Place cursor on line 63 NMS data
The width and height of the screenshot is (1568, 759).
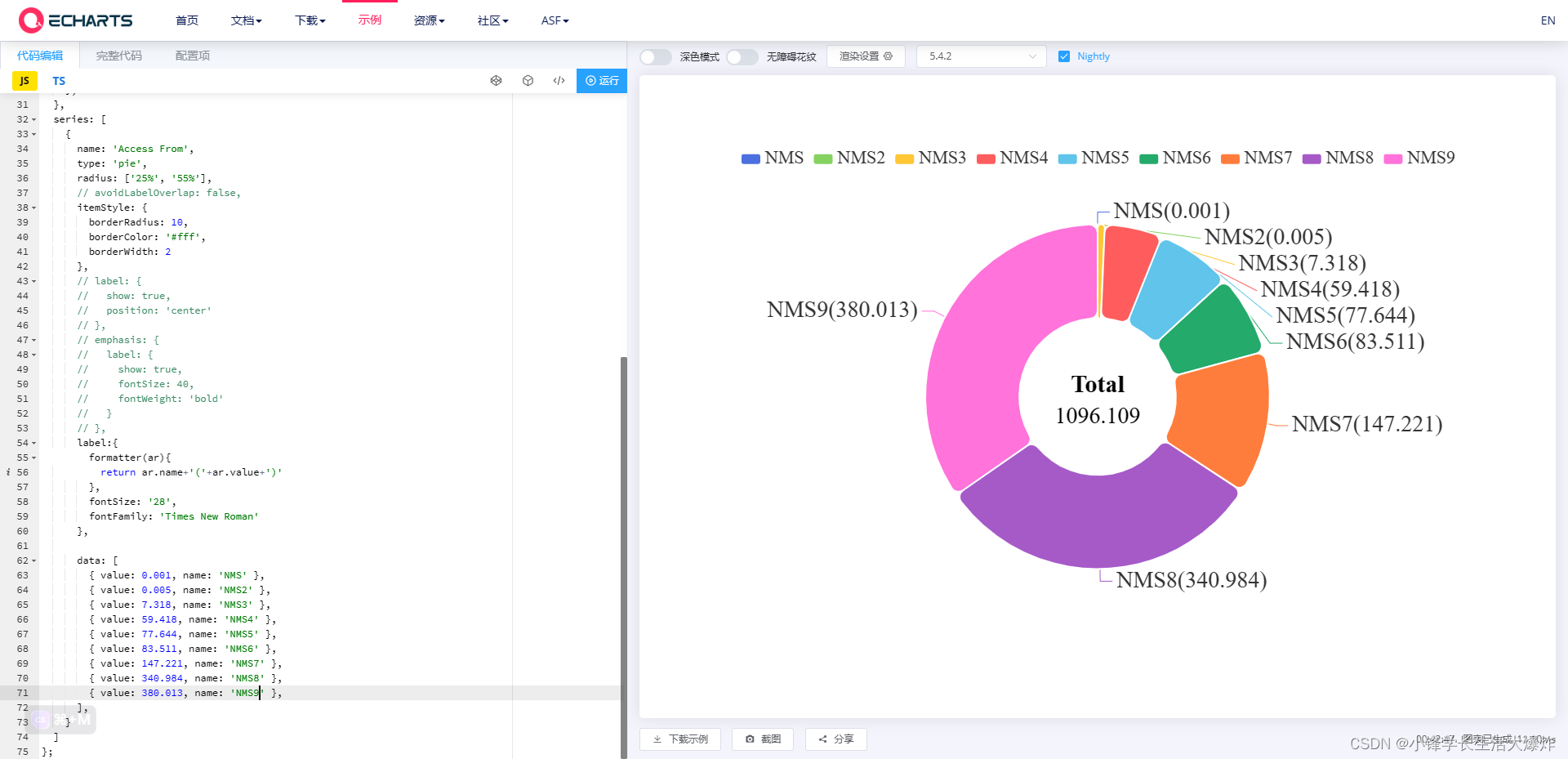[176, 575]
